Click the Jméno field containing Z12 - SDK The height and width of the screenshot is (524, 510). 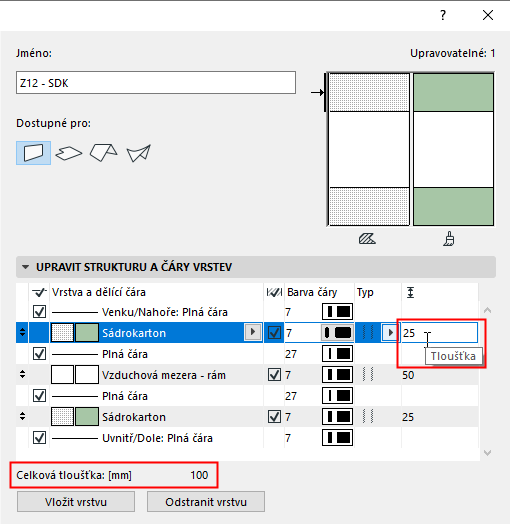tap(156, 83)
